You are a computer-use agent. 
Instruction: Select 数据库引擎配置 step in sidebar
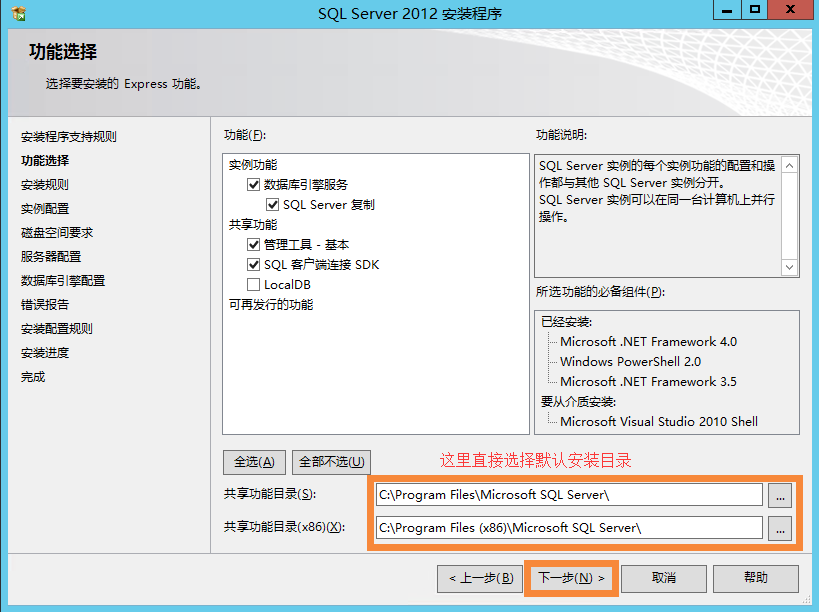(63, 281)
